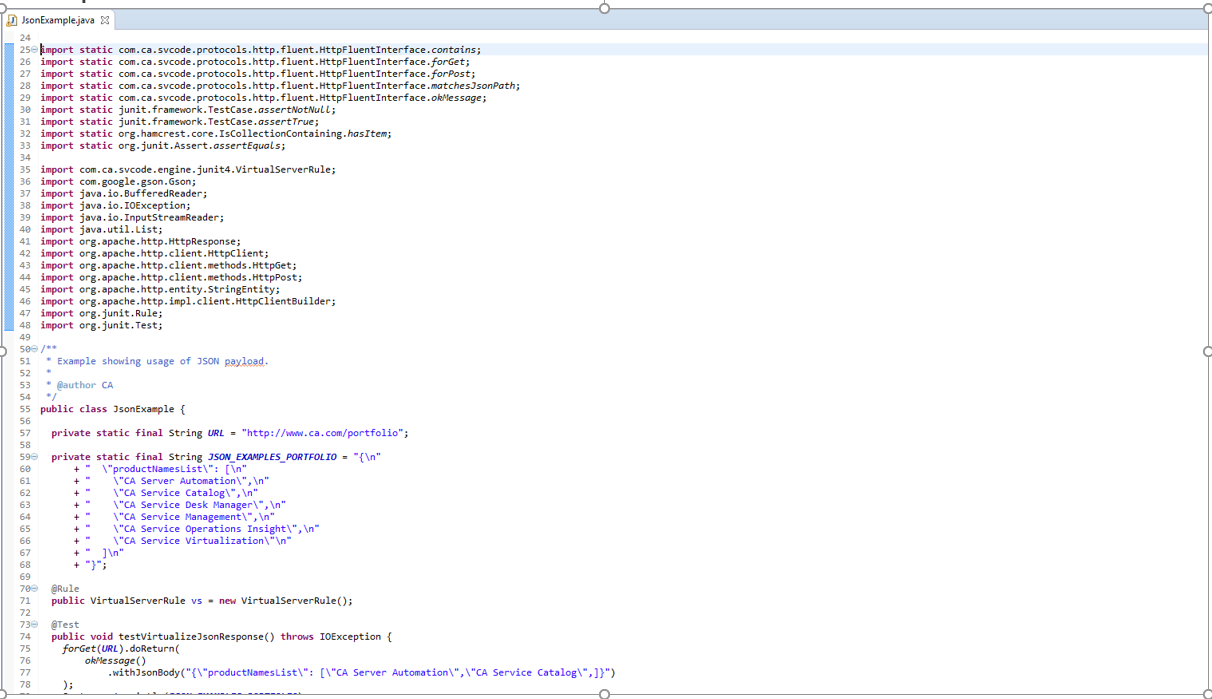Collapse the @Rule field fold at line 70
The width and height of the screenshot is (1212, 699).
pos(35,589)
